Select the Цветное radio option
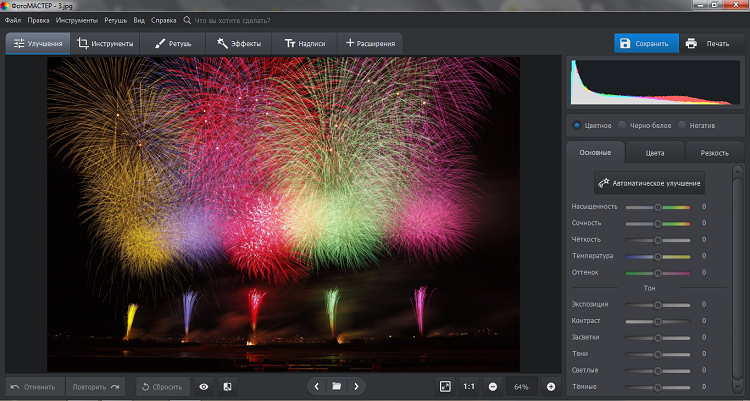The height and width of the screenshot is (401, 750). coord(578,125)
